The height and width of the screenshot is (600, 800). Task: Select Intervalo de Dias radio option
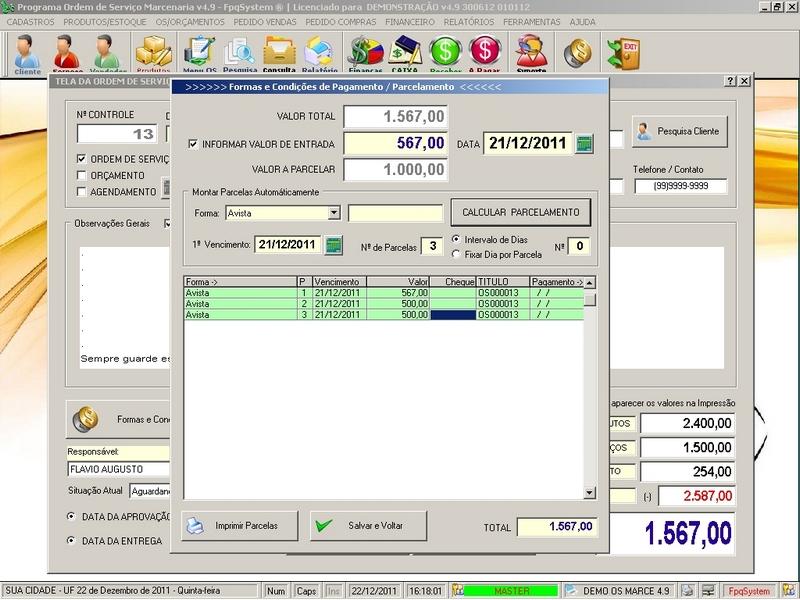[456, 239]
